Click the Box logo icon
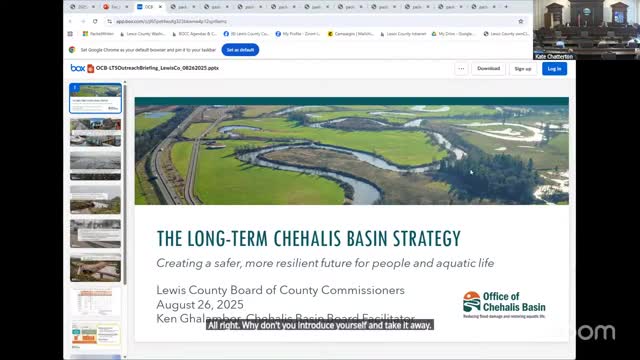The image size is (640, 360). pos(78,68)
